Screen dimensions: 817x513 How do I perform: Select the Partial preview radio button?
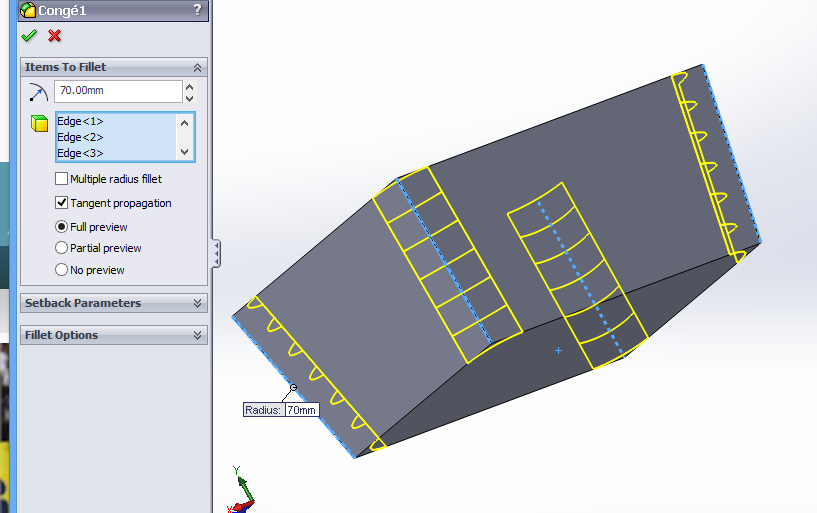coord(62,248)
